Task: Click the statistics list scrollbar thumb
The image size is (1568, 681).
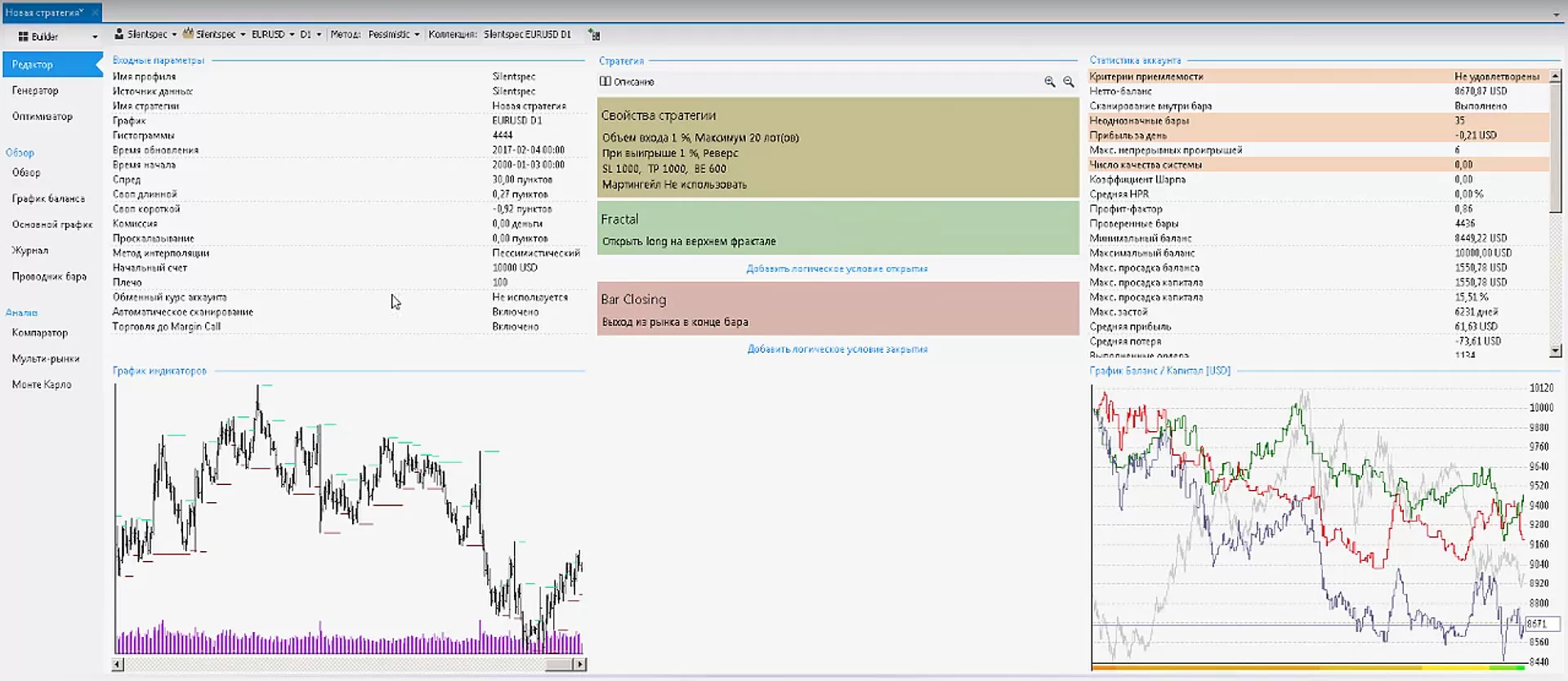Action: tap(1555, 147)
